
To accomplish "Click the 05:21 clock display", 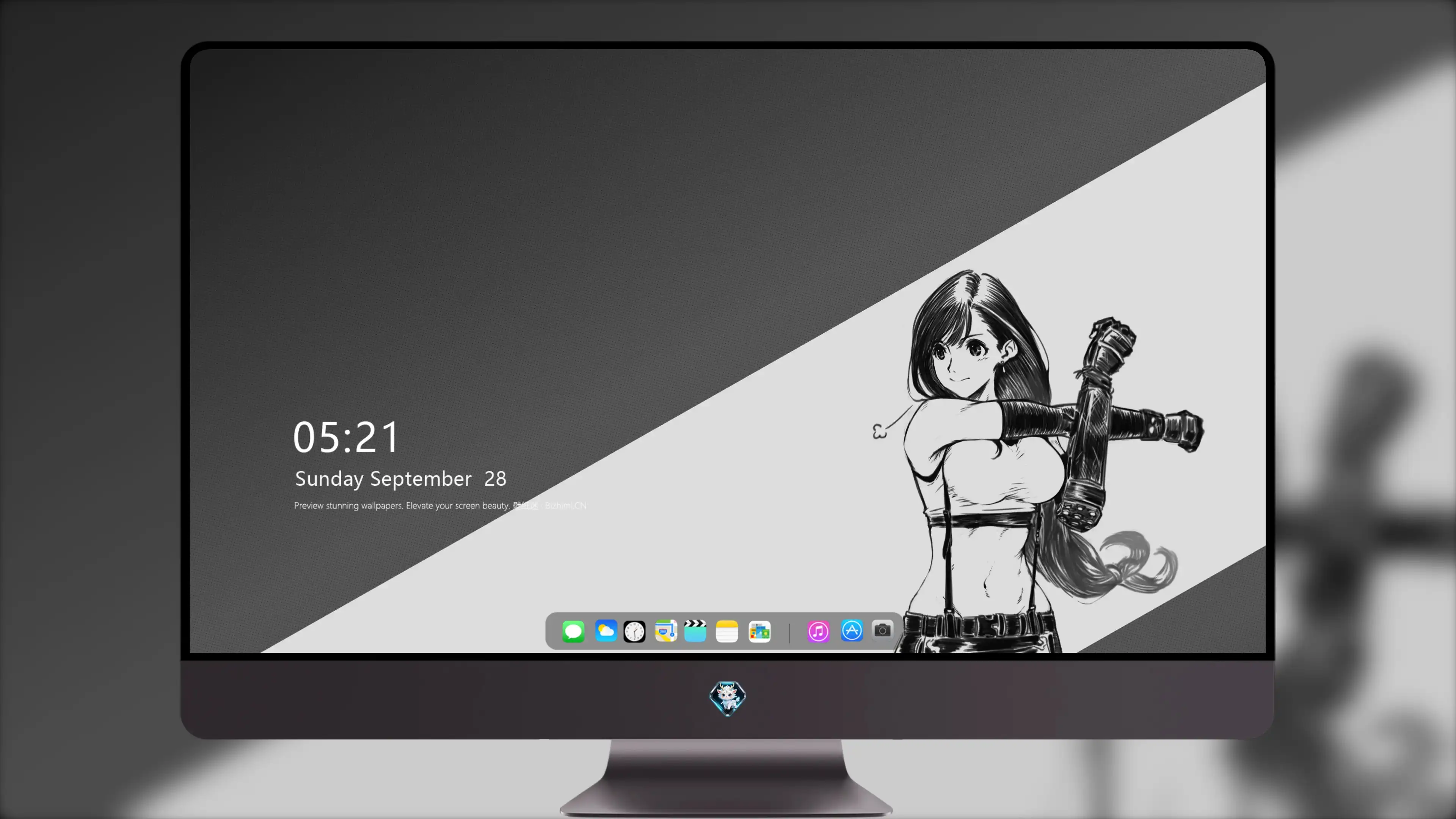I will [x=346, y=438].
